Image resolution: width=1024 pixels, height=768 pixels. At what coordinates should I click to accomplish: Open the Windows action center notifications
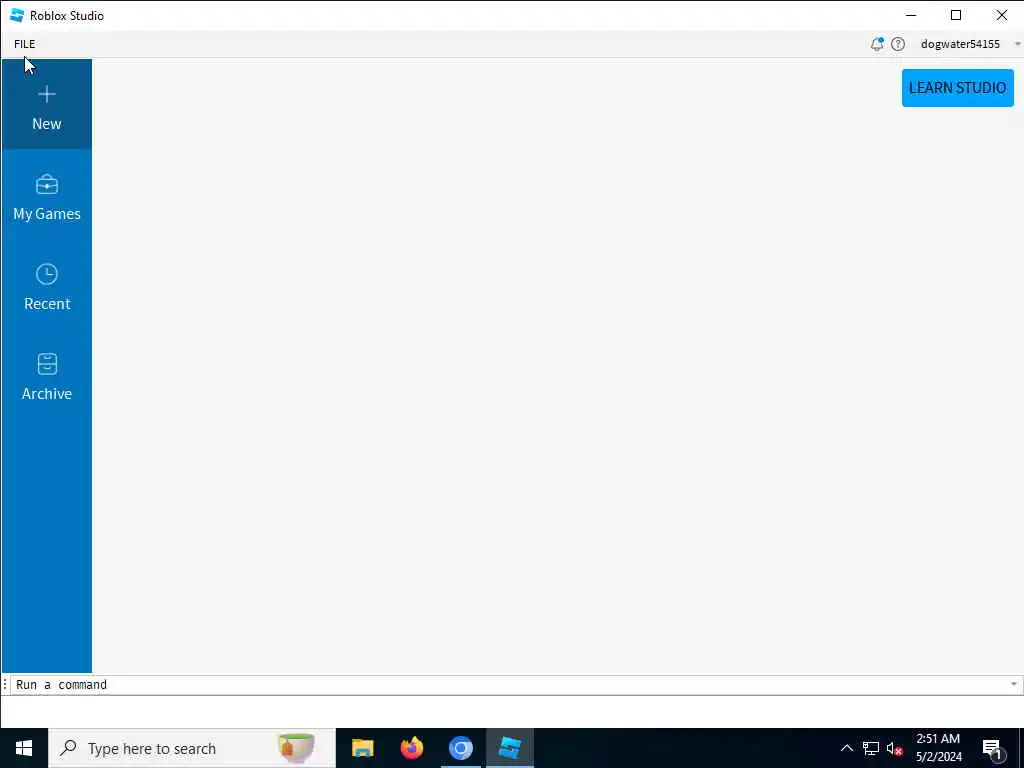pos(993,748)
